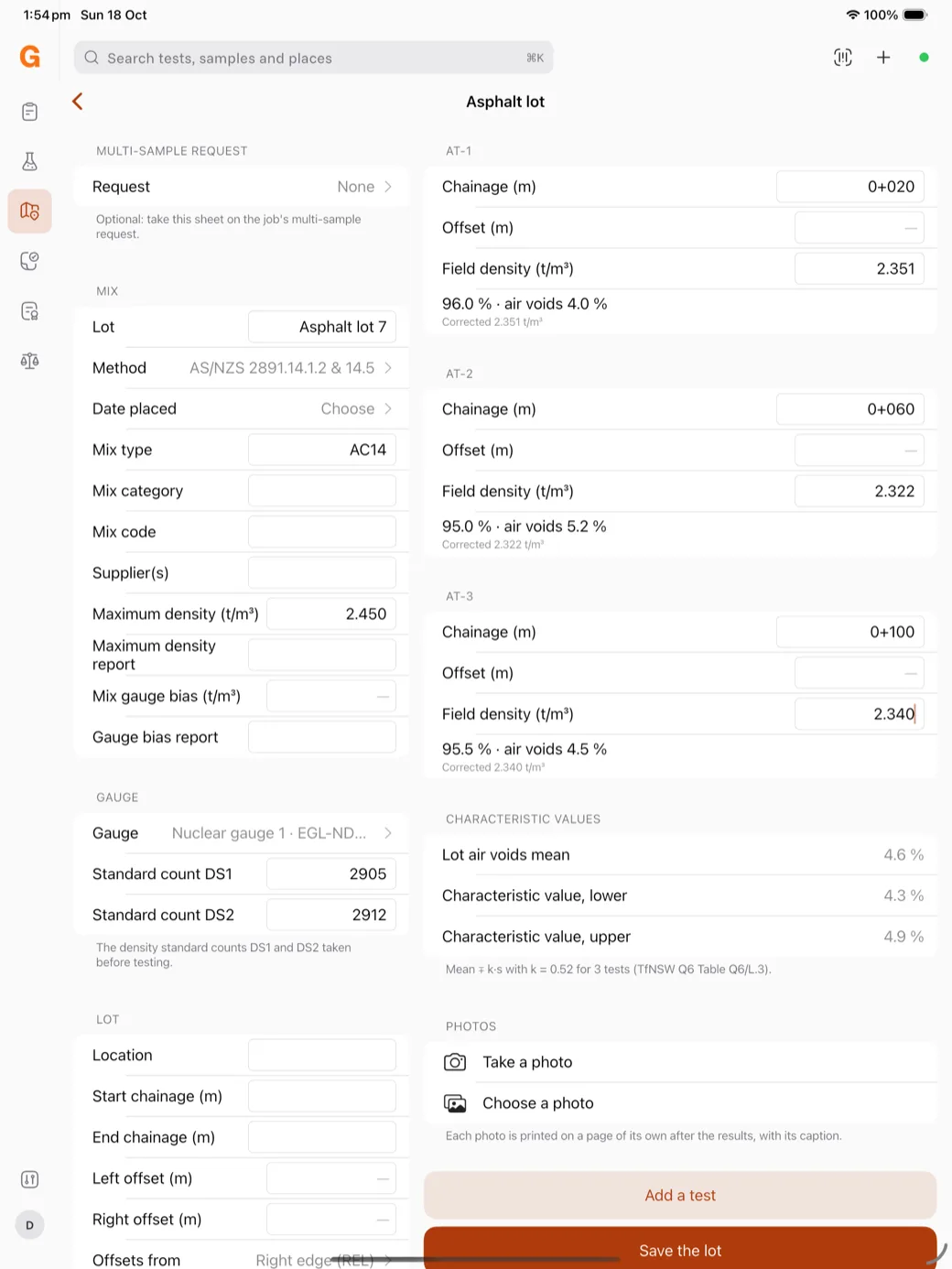Screen dimensions: 952x1269
Task: Edit AT-2 Field density value 2.322
Action: click(x=860, y=492)
